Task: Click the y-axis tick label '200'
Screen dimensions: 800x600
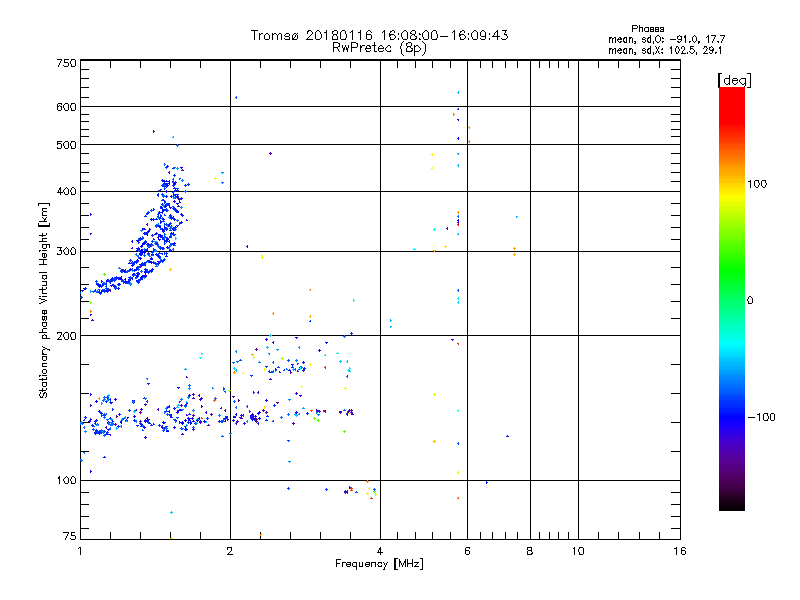Action: (x=66, y=336)
